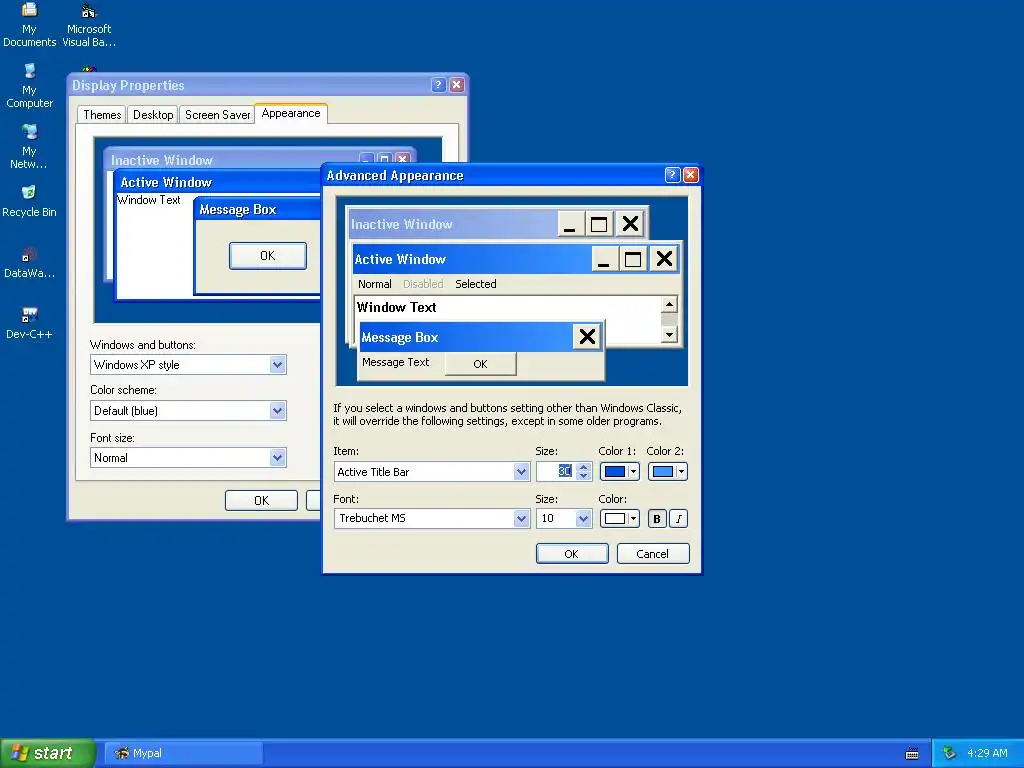Viewport: 1024px width, 768px height.
Task: Click the system tray network icon
Action: click(x=950, y=753)
